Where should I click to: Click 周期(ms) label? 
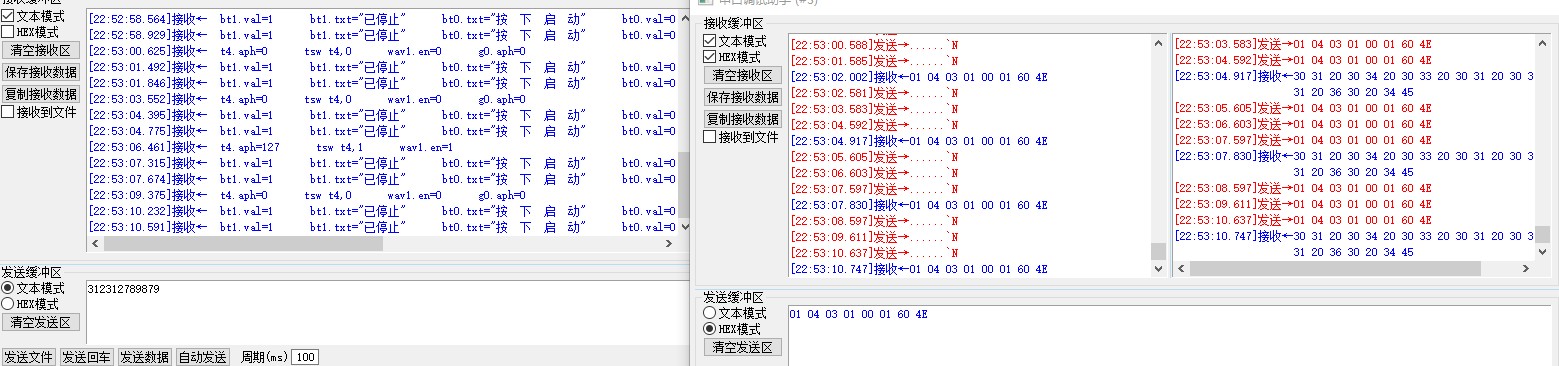click(264, 358)
